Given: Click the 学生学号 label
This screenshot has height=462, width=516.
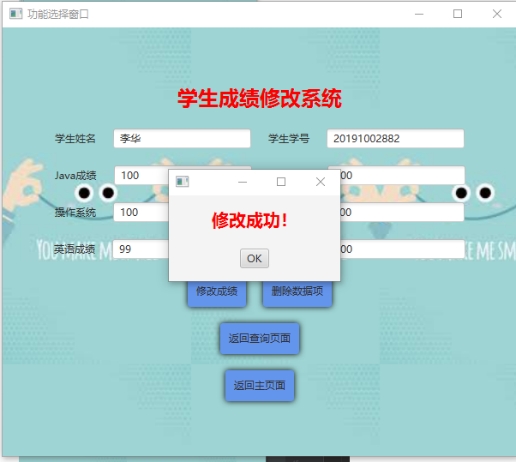Looking at the screenshot, I should [x=289, y=138].
